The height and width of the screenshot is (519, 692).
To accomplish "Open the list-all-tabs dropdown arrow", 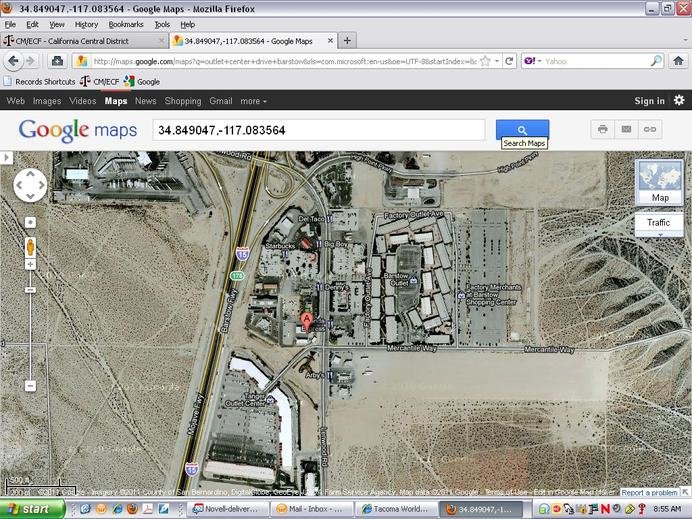I will tap(685, 41).
